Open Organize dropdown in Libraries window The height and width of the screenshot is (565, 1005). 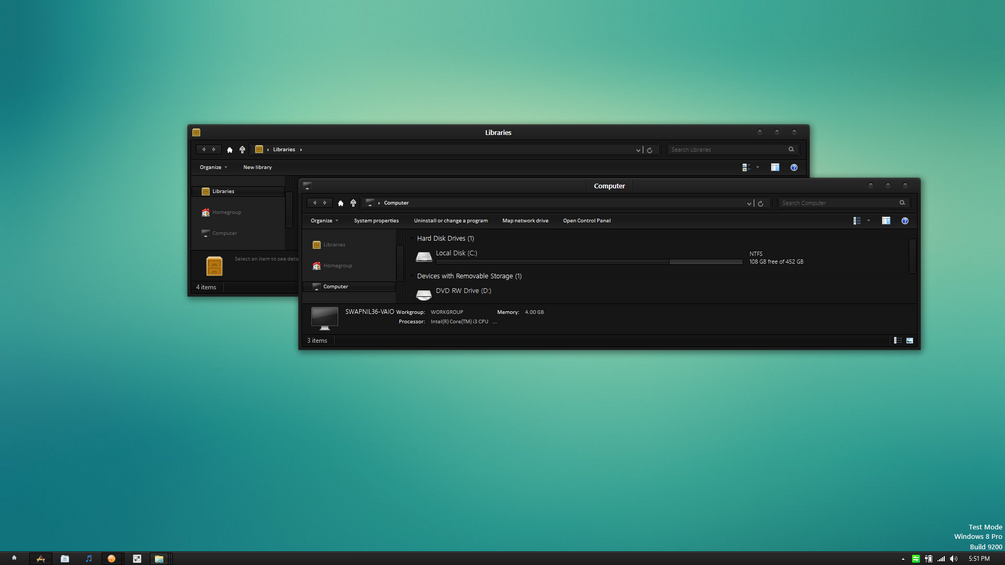(x=213, y=167)
